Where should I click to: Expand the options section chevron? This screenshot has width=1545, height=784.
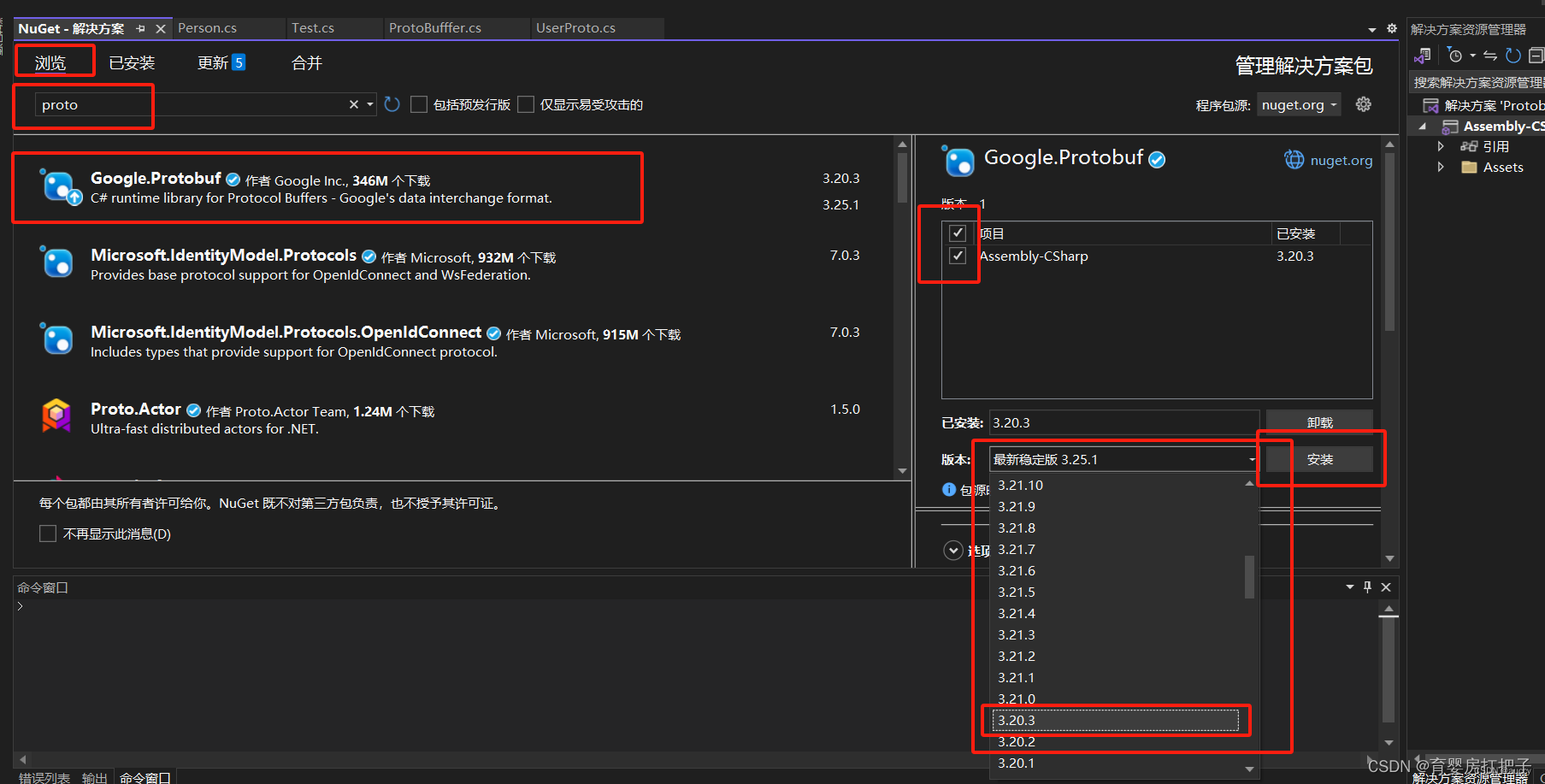click(953, 550)
